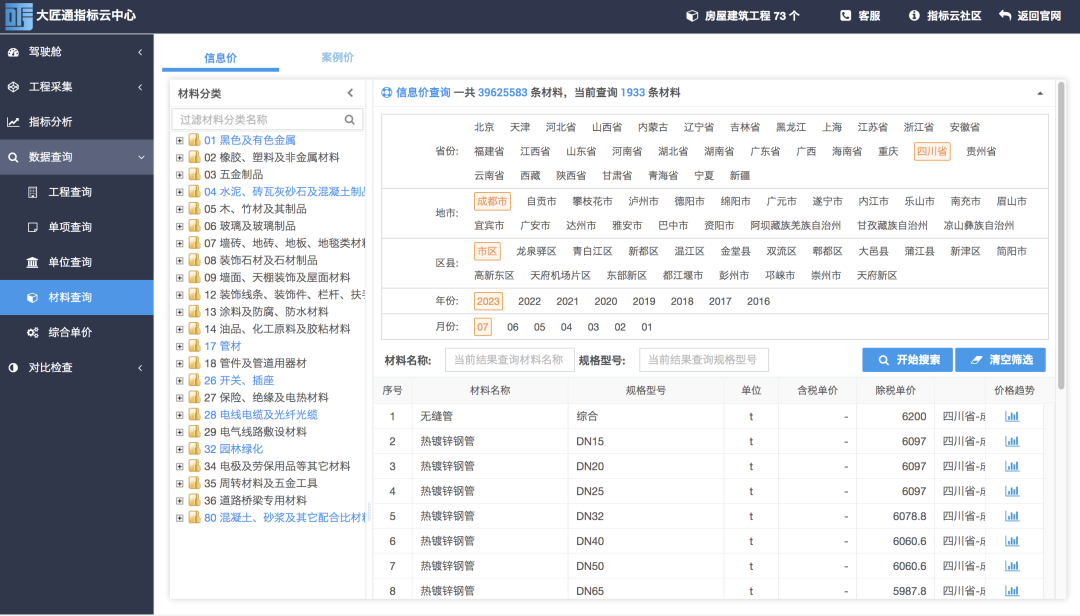This screenshot has height=616, width=1080.
Task: Focus the 规格型号 search field
Action: point(704,360)
